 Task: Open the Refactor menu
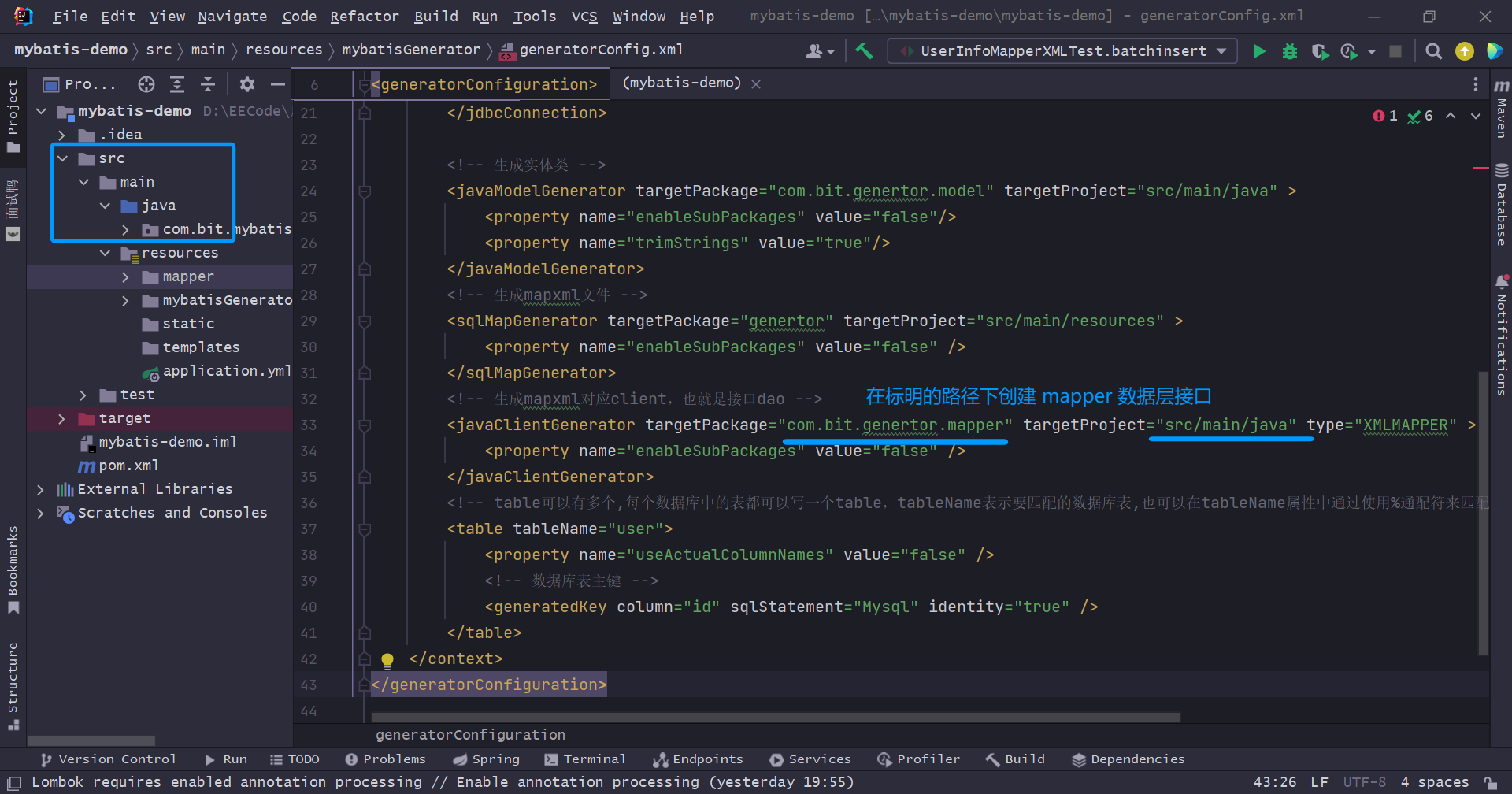point(365,16)
